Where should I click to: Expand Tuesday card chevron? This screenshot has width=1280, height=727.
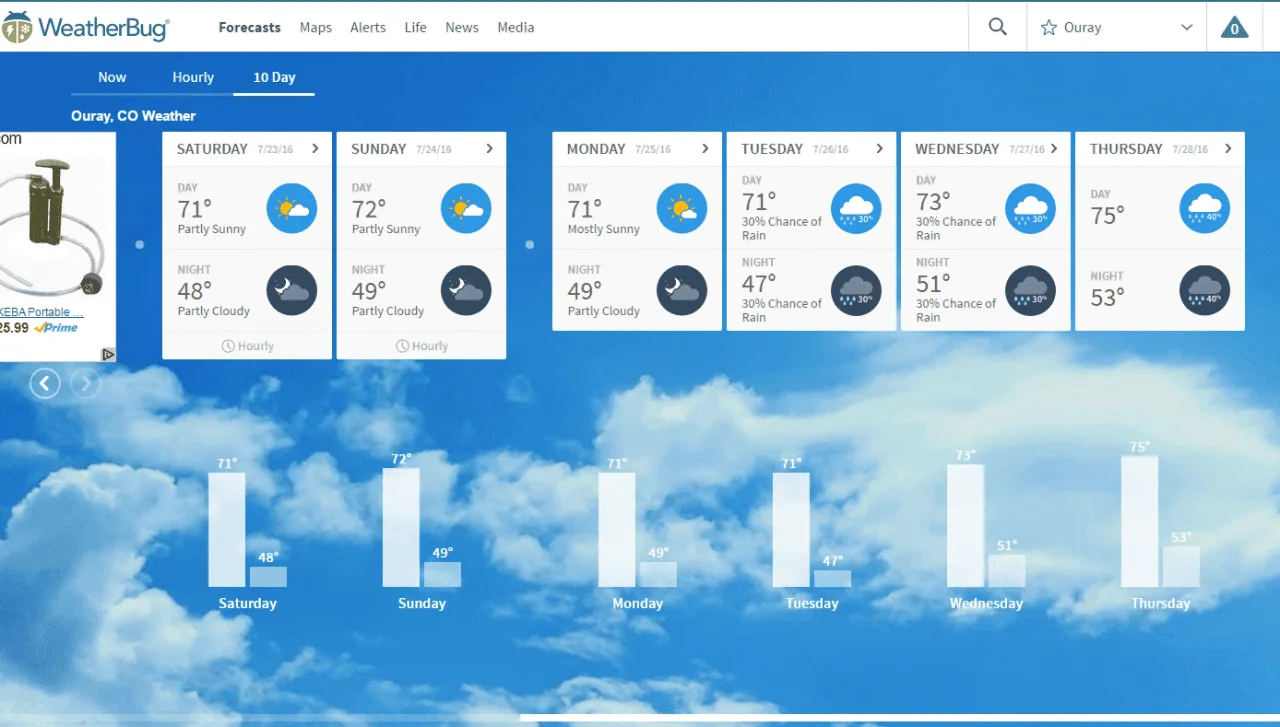(x=880, y=148)
